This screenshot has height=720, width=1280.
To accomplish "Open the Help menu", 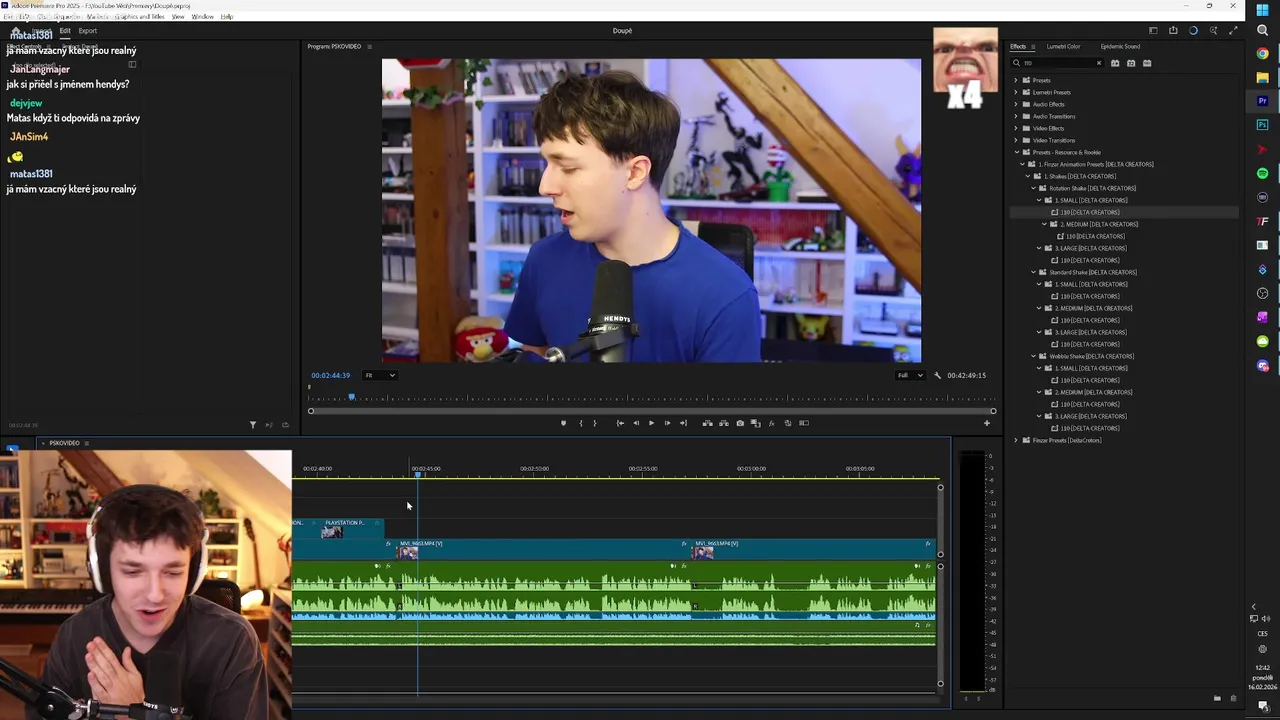I will [x=226, y=17].
